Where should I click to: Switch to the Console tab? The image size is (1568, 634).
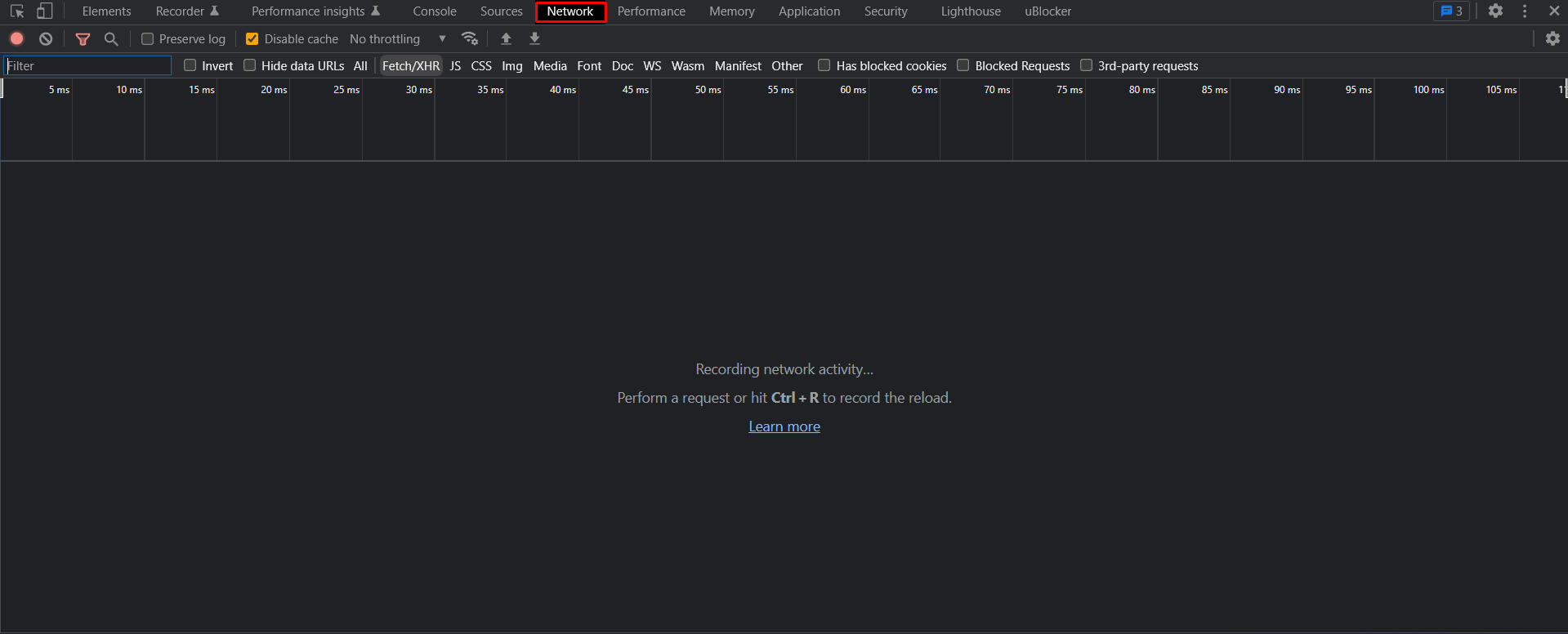pos(435,11)
